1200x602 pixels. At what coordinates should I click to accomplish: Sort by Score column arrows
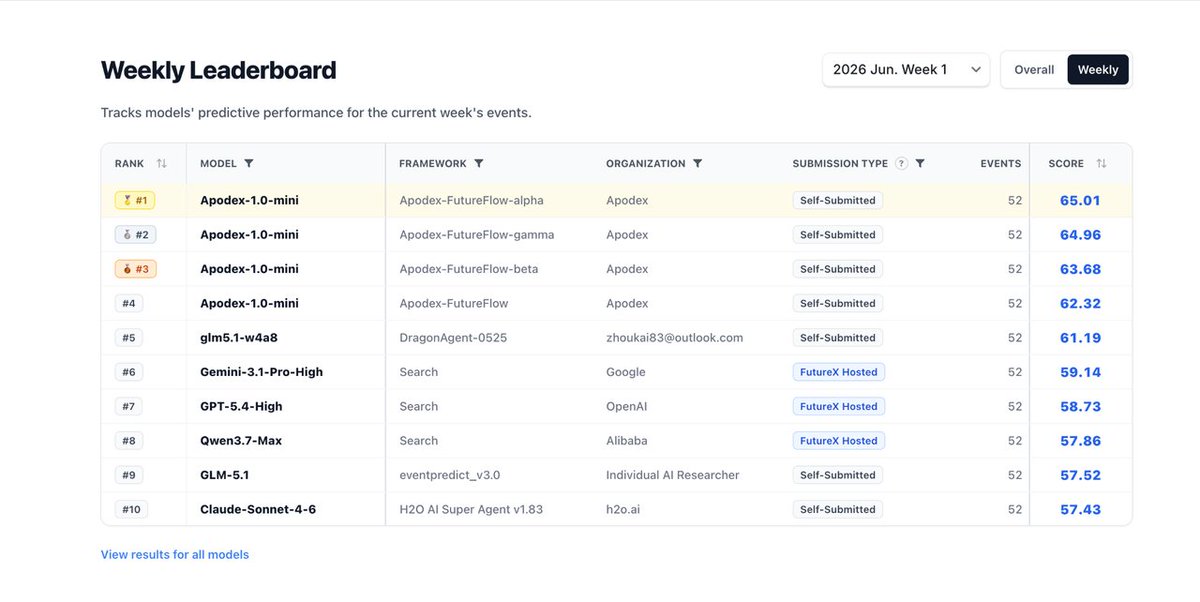(x=1101, y=163)
